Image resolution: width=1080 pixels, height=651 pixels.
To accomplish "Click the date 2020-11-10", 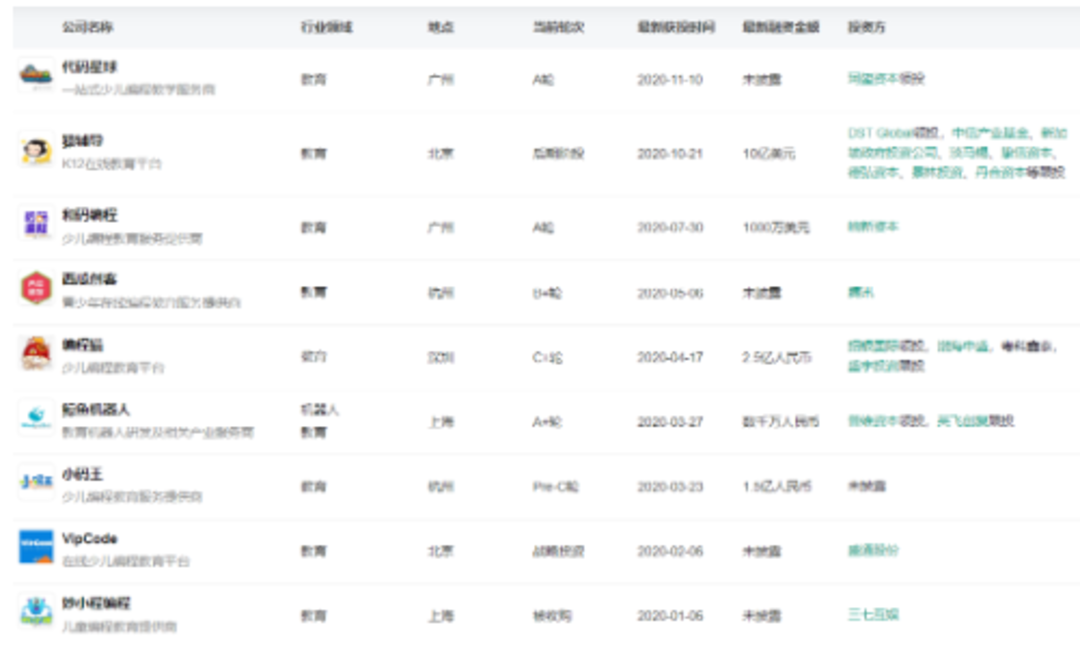I will 669,80.
